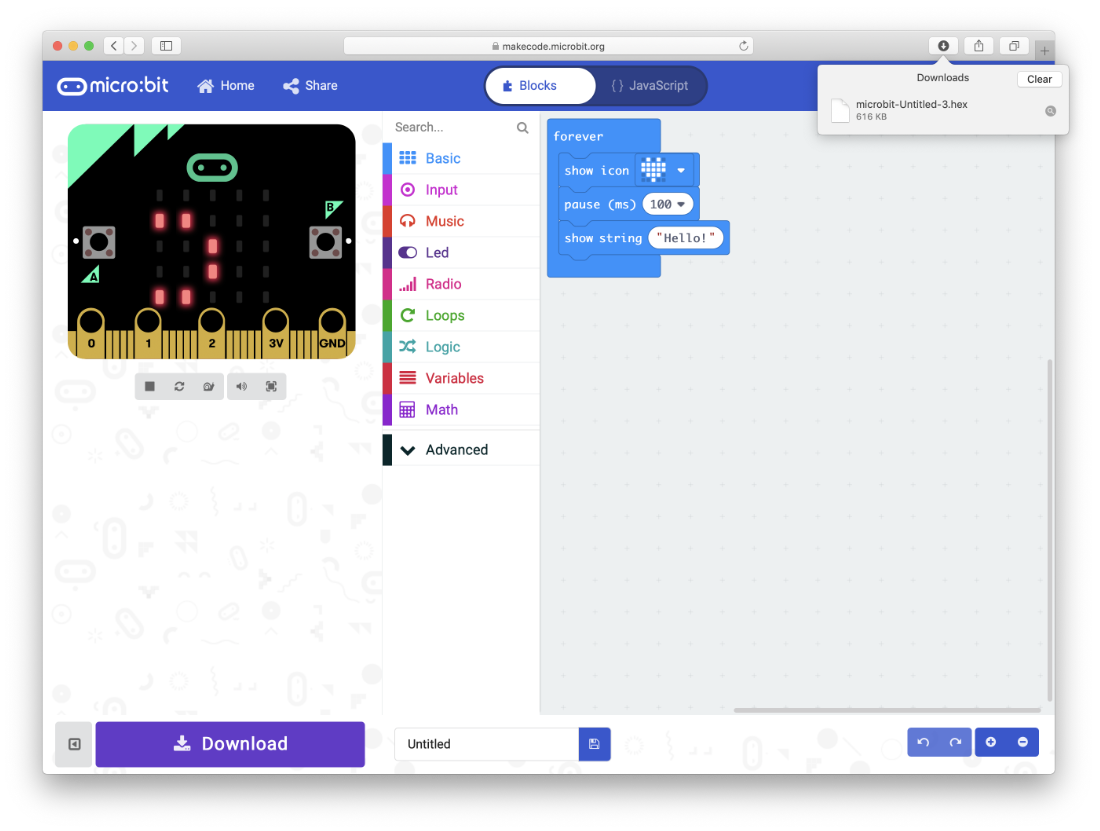Open the Variables blocks category

pyautogui.click(x=461, y=379)
